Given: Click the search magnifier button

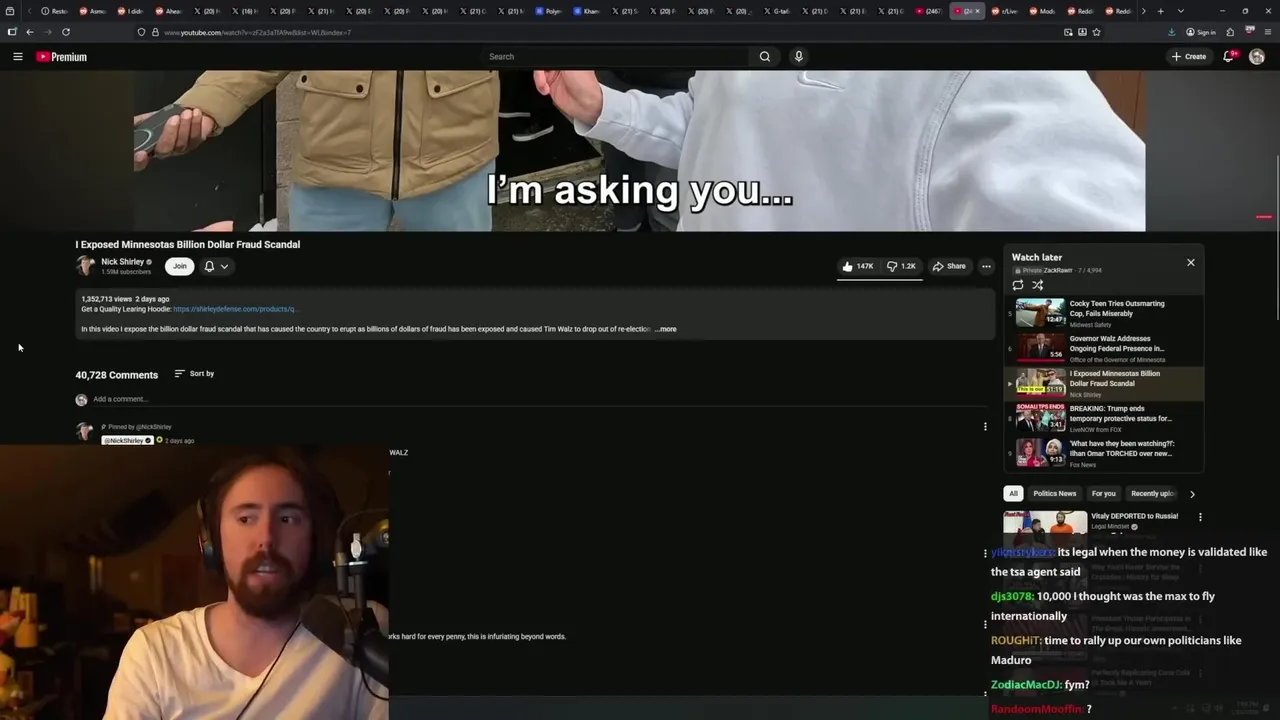Looking at the screenshot, I should click(x=765, y=57).
